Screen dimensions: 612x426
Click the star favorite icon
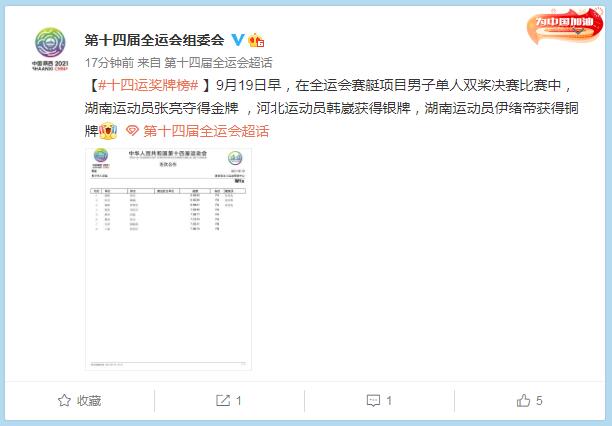coord(64,400)
